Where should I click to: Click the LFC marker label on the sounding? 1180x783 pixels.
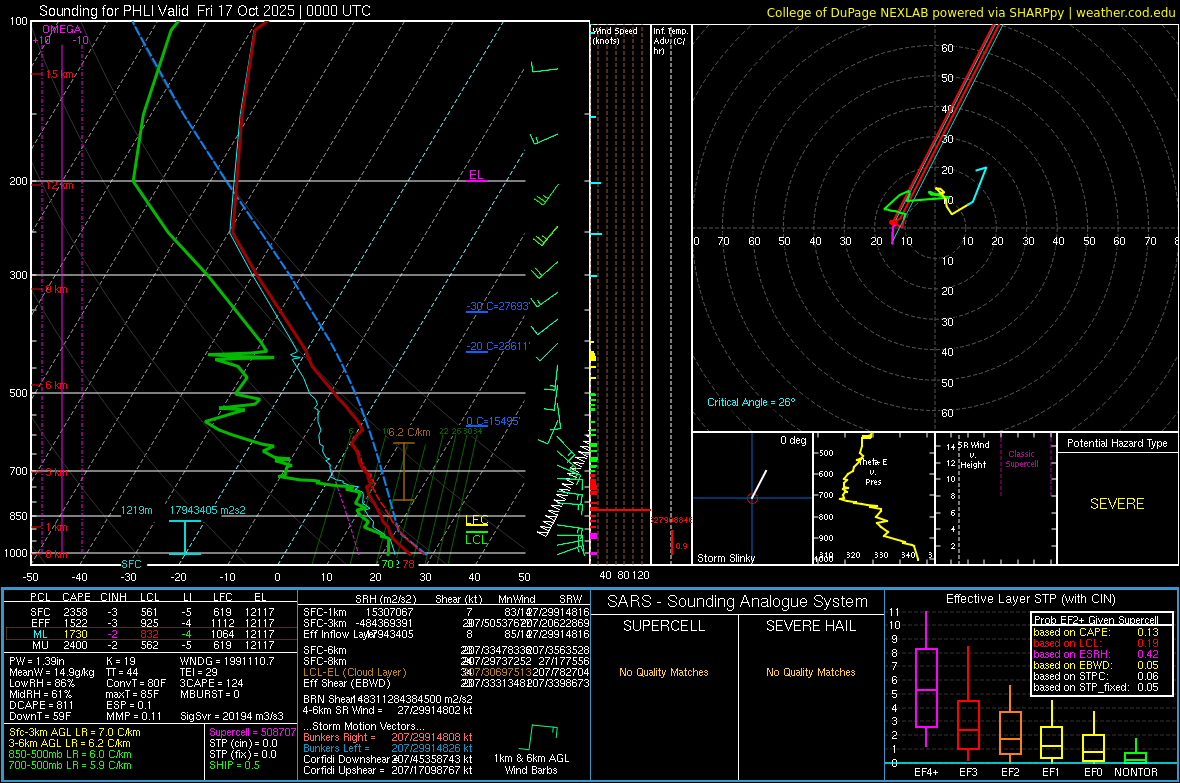point(477,520)
